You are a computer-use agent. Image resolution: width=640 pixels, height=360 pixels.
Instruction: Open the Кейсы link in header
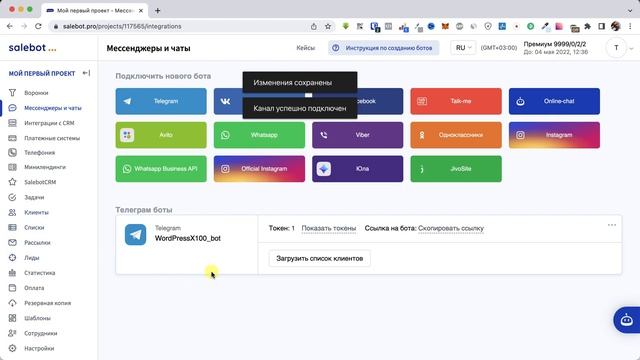305,48
